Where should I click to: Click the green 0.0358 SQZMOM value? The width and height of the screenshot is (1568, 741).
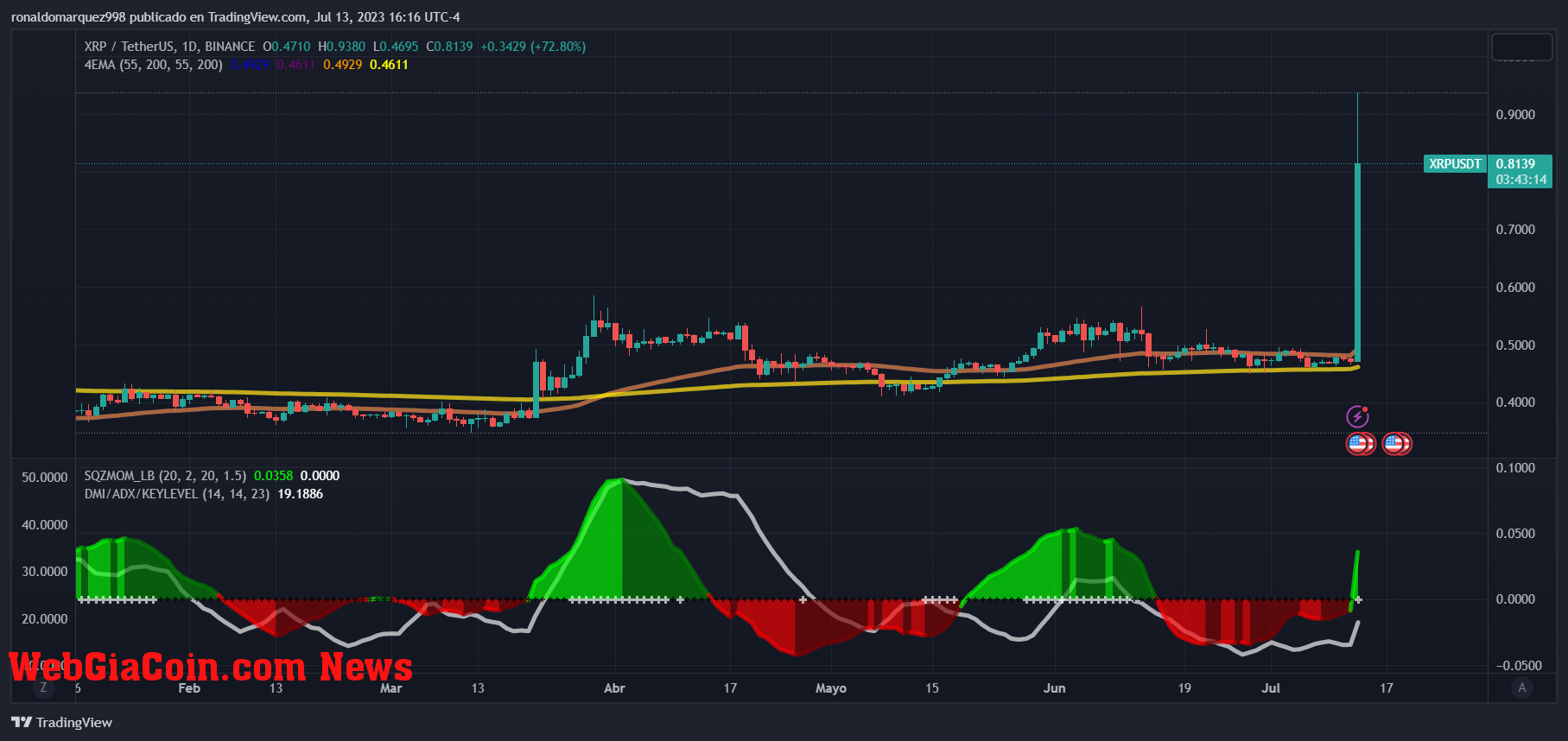point(273,476)
